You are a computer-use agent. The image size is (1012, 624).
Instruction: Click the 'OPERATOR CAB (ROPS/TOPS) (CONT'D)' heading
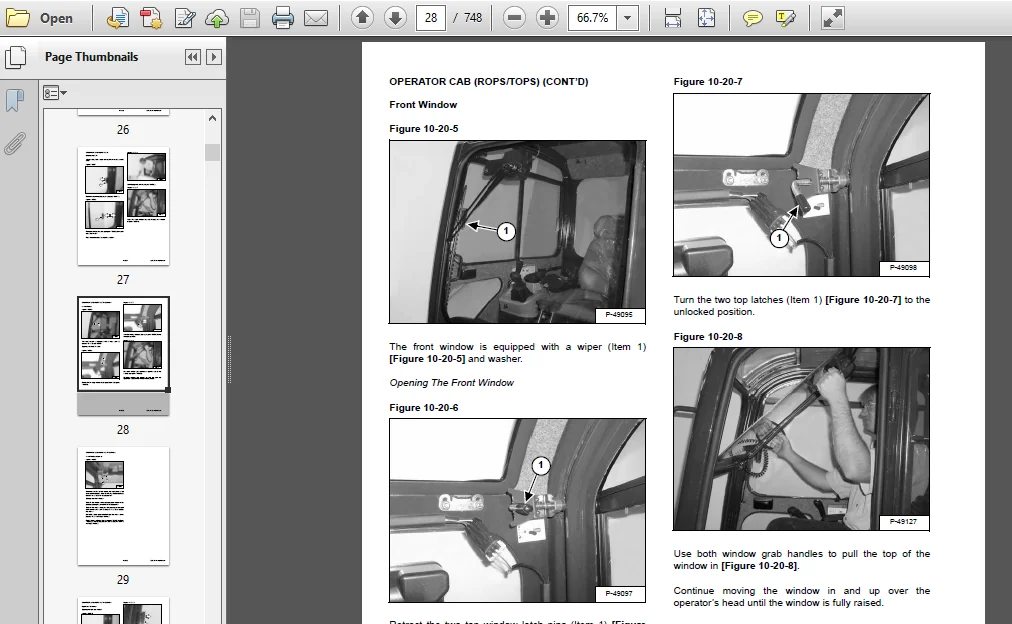(x=489, y=81)
